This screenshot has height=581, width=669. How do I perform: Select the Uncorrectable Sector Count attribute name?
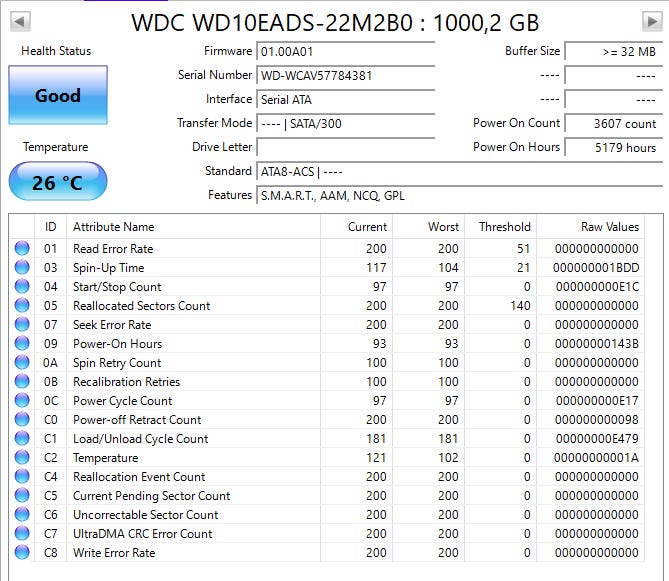[145, 514]
